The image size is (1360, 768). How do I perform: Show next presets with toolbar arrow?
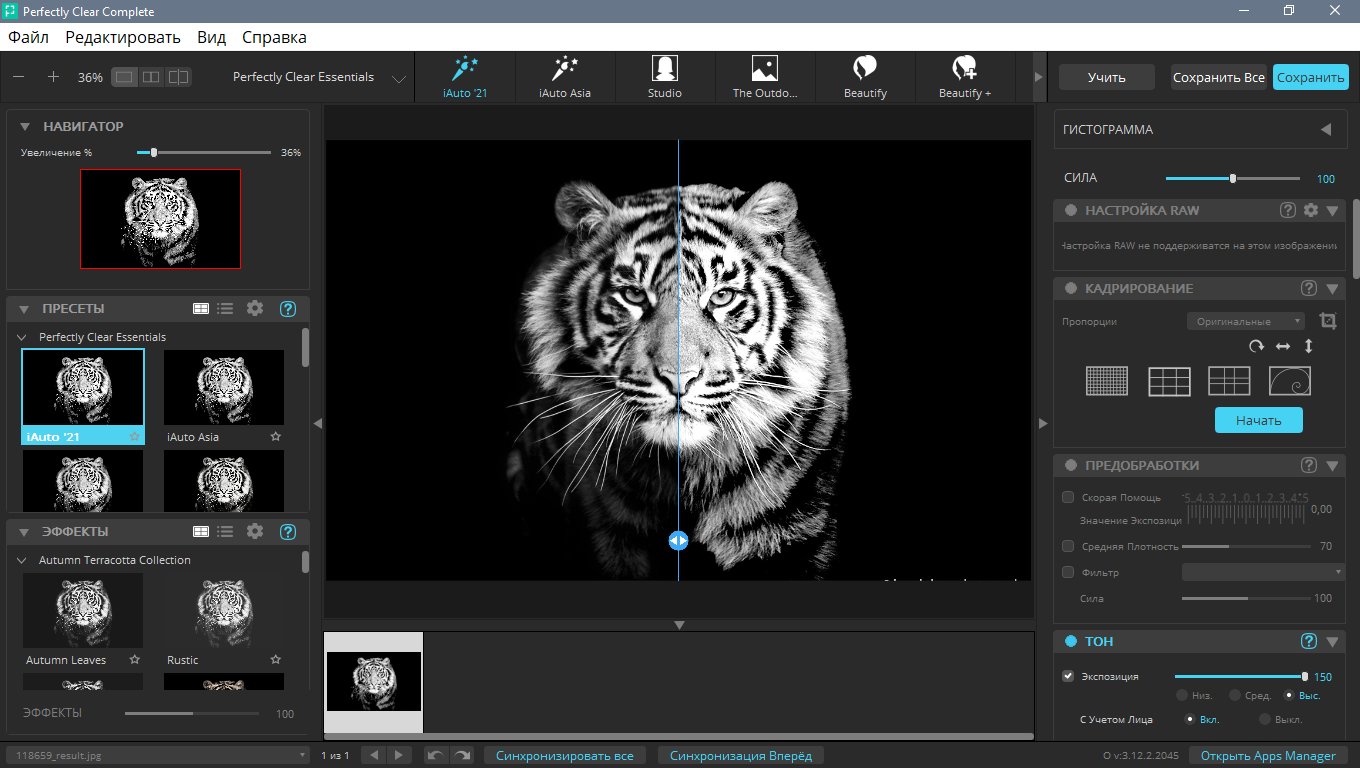[x=1038, y=77]
